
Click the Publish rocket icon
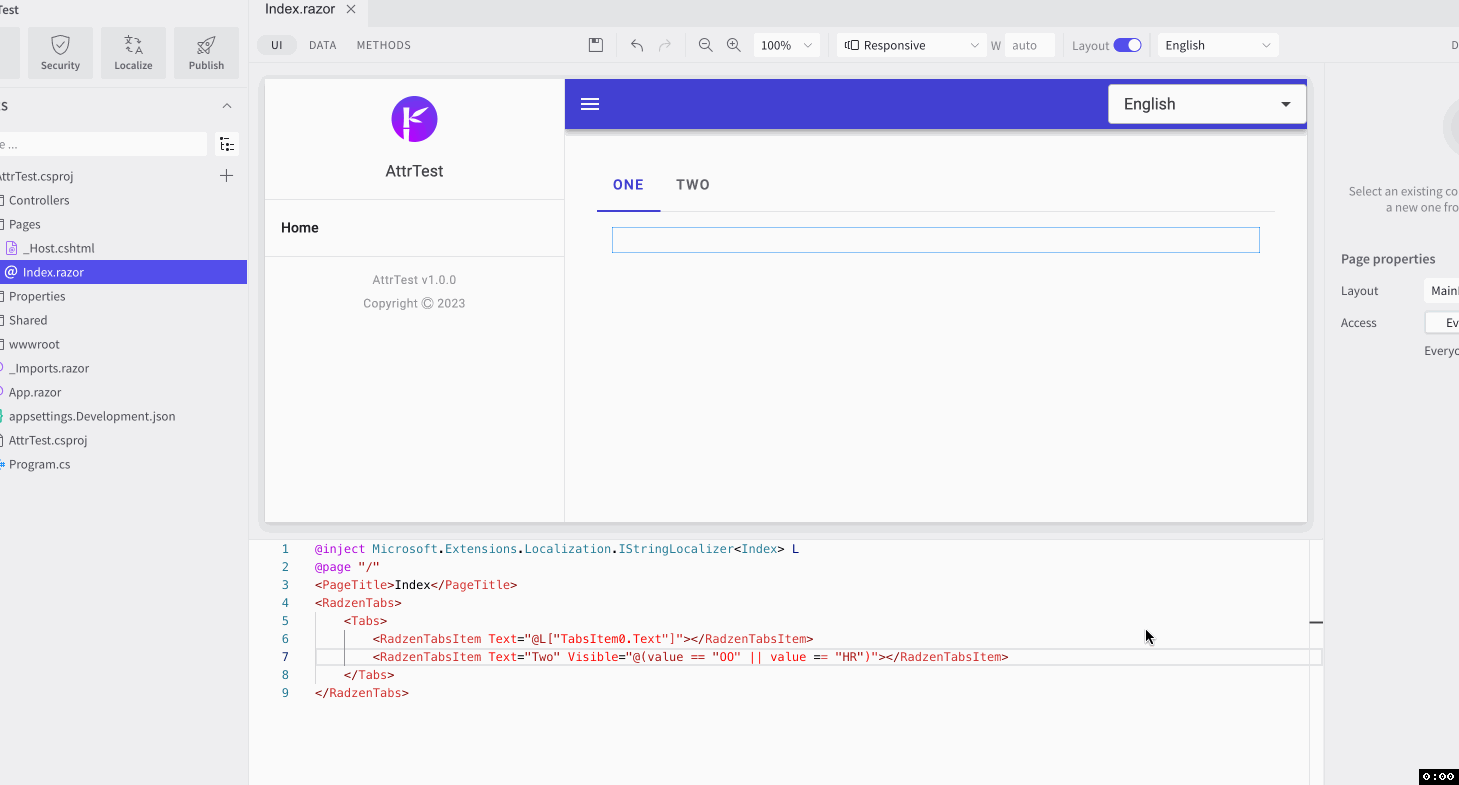pyautogui.click(x=206, y=45)
